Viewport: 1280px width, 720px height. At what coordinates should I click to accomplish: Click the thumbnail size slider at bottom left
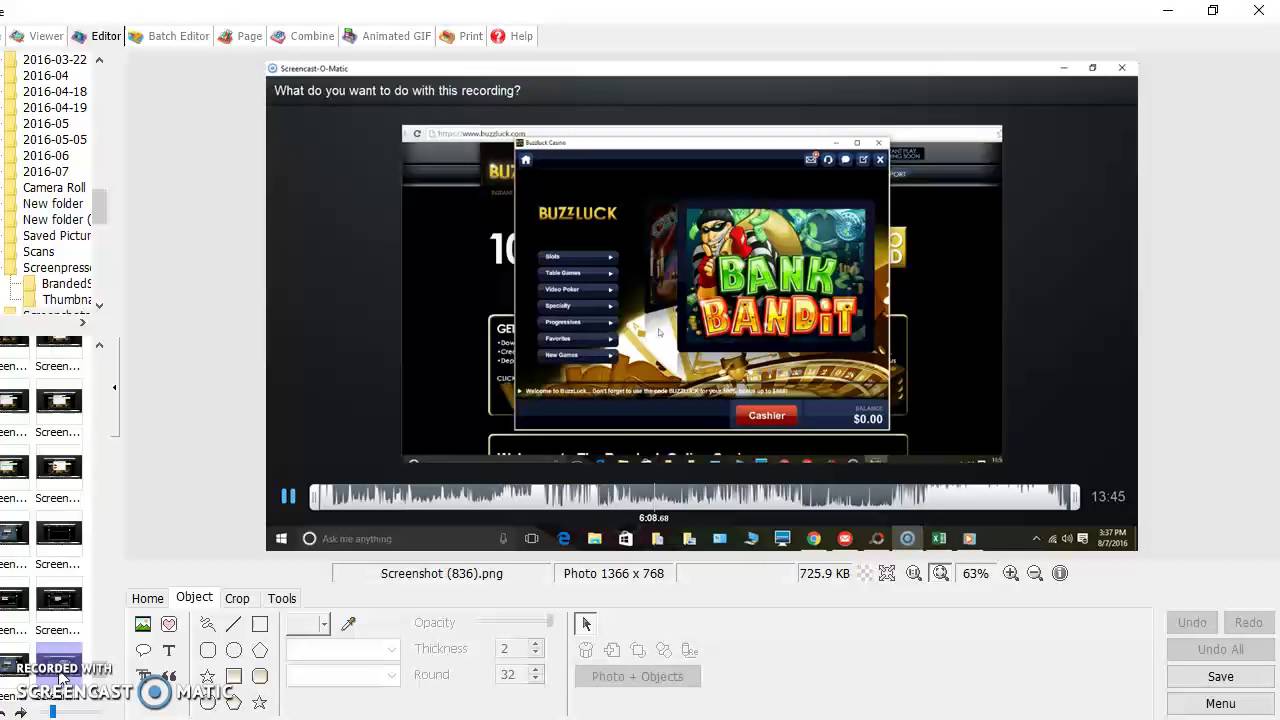[53, 712]
